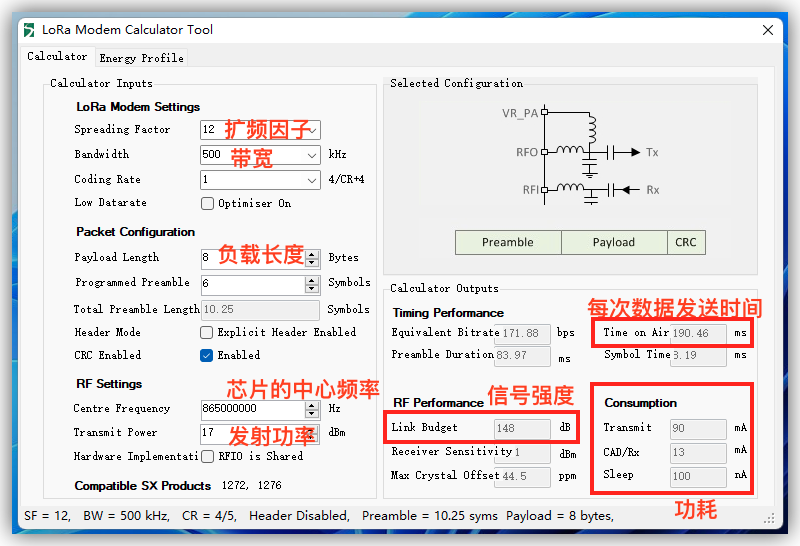
Task: Switch to the Energy Profile tab
Action: coord(141,58)
